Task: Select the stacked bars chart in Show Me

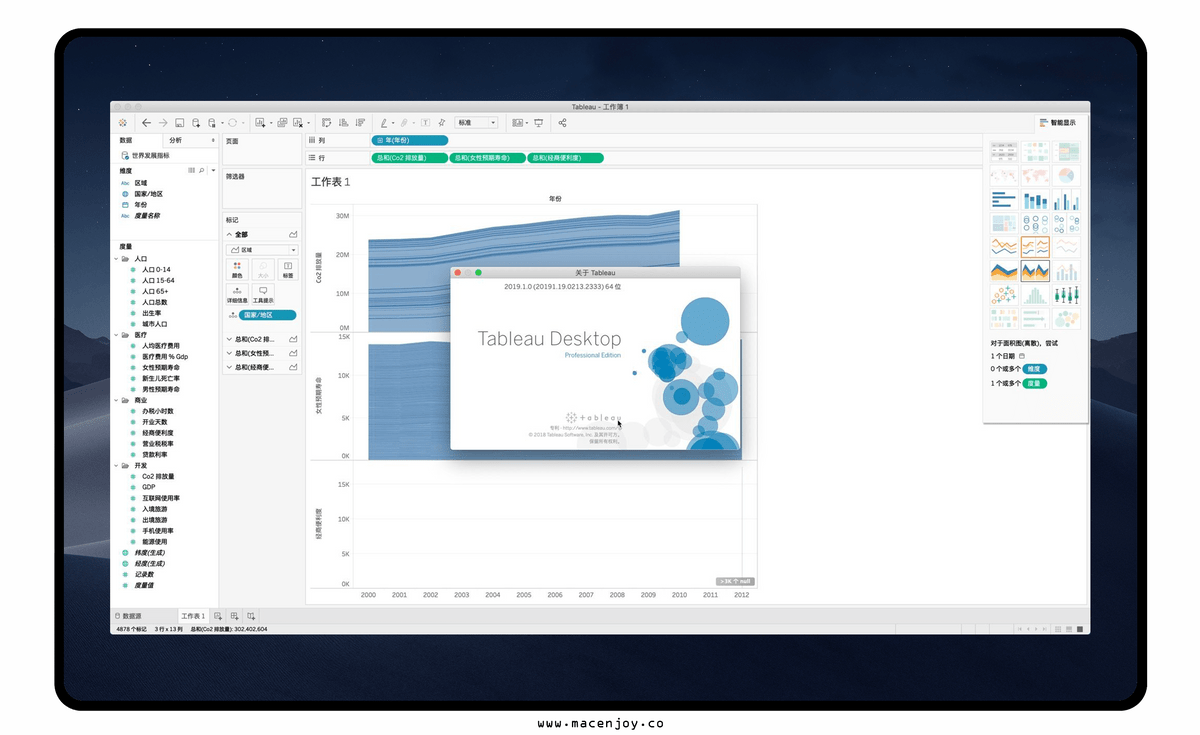Action: click(x=1035, y=199)
